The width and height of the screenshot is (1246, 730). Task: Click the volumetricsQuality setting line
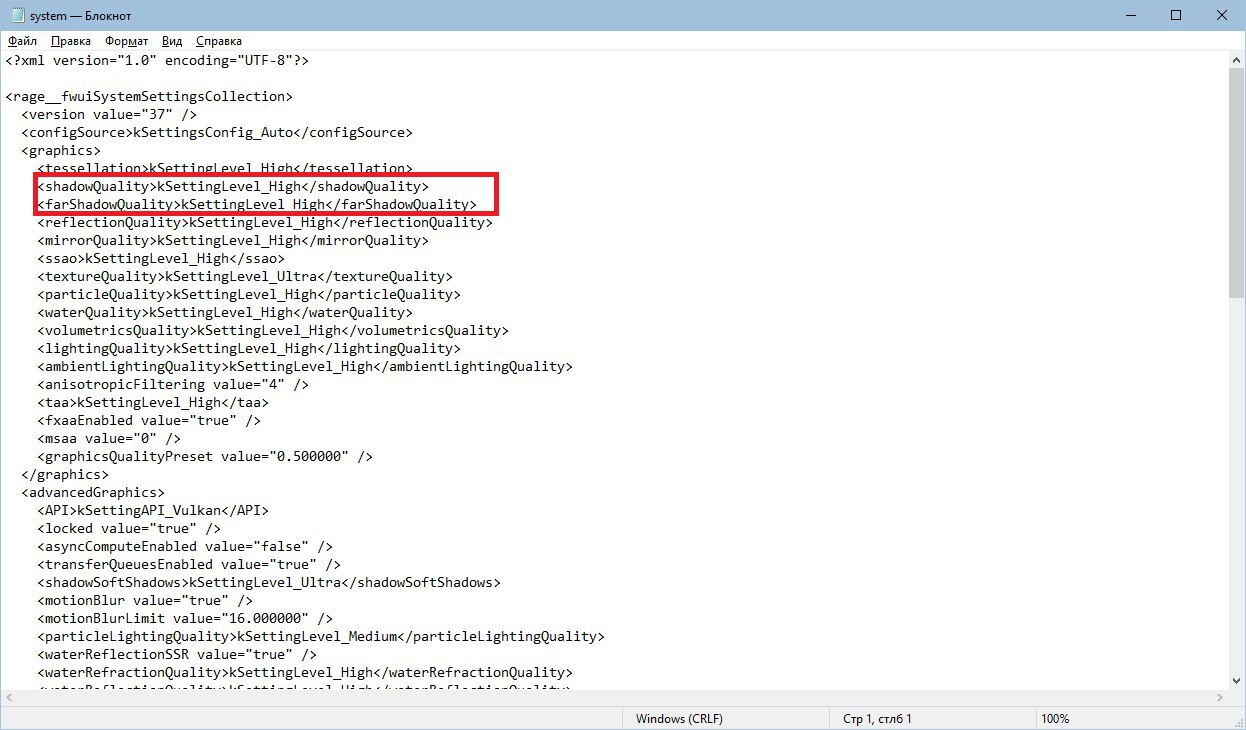tap(273, 330)
